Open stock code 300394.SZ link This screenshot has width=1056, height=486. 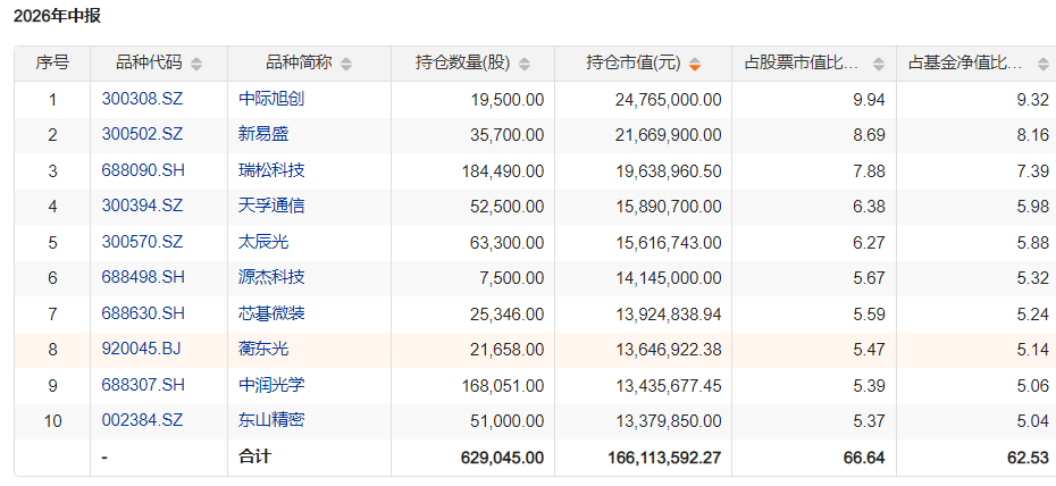click(142, 206)
